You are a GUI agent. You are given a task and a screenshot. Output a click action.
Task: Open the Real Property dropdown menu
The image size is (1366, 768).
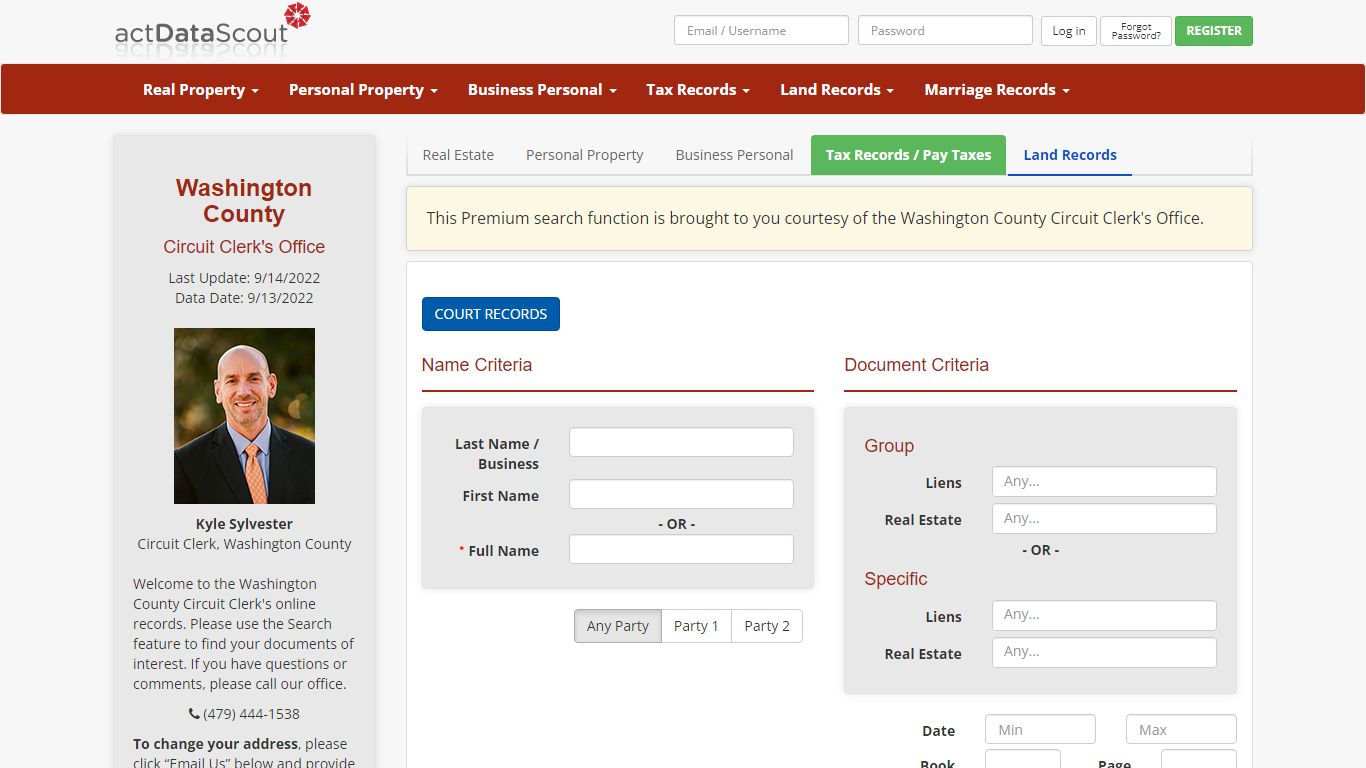click(x=201, y=89)
